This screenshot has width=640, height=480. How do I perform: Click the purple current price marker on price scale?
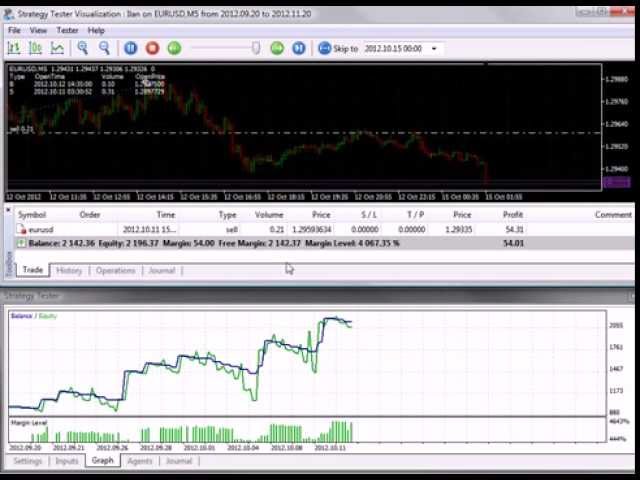pyautogui.click(x=616, y=182)
